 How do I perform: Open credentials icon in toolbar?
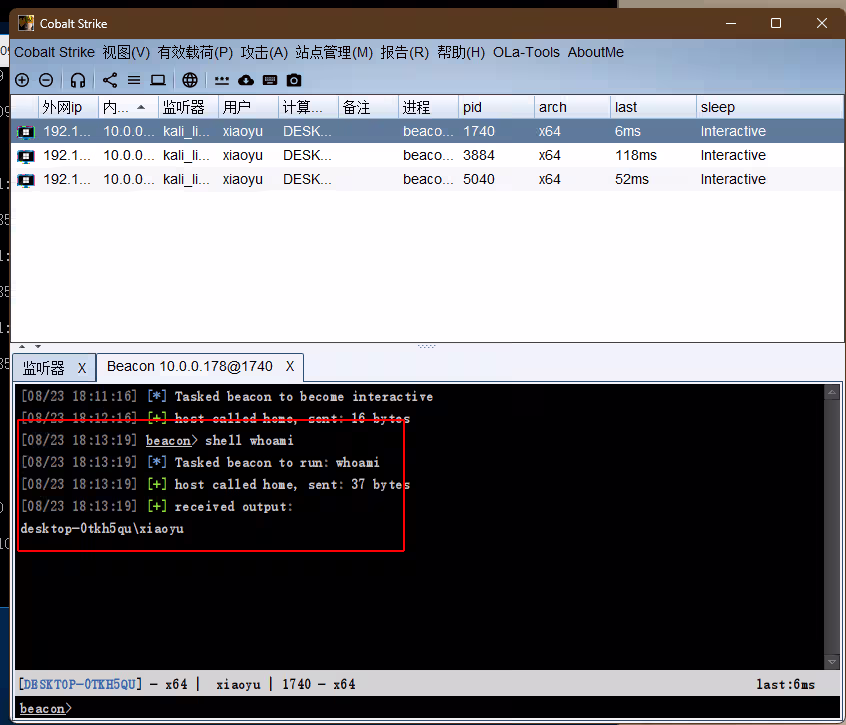tap(222, 80)
